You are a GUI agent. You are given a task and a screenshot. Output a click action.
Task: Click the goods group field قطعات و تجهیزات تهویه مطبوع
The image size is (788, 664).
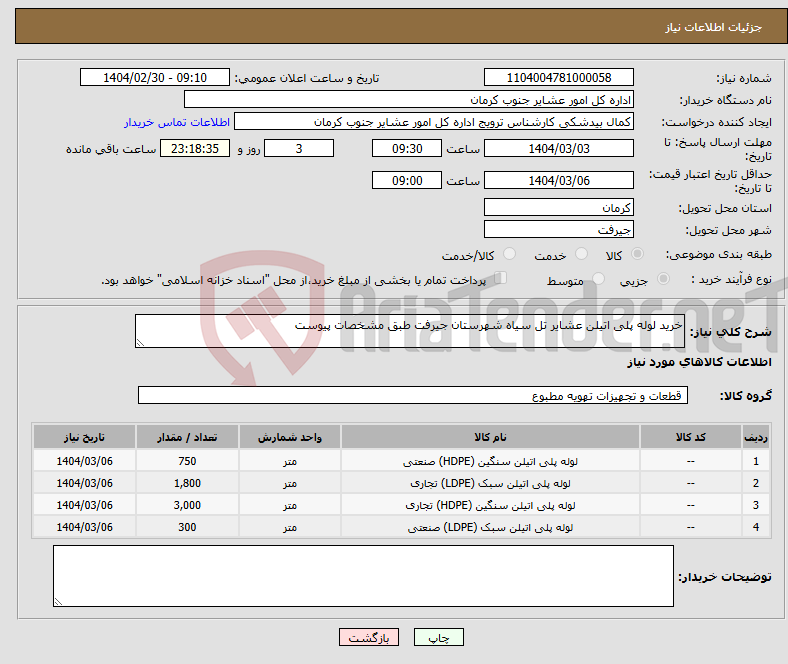pos(413,395)
